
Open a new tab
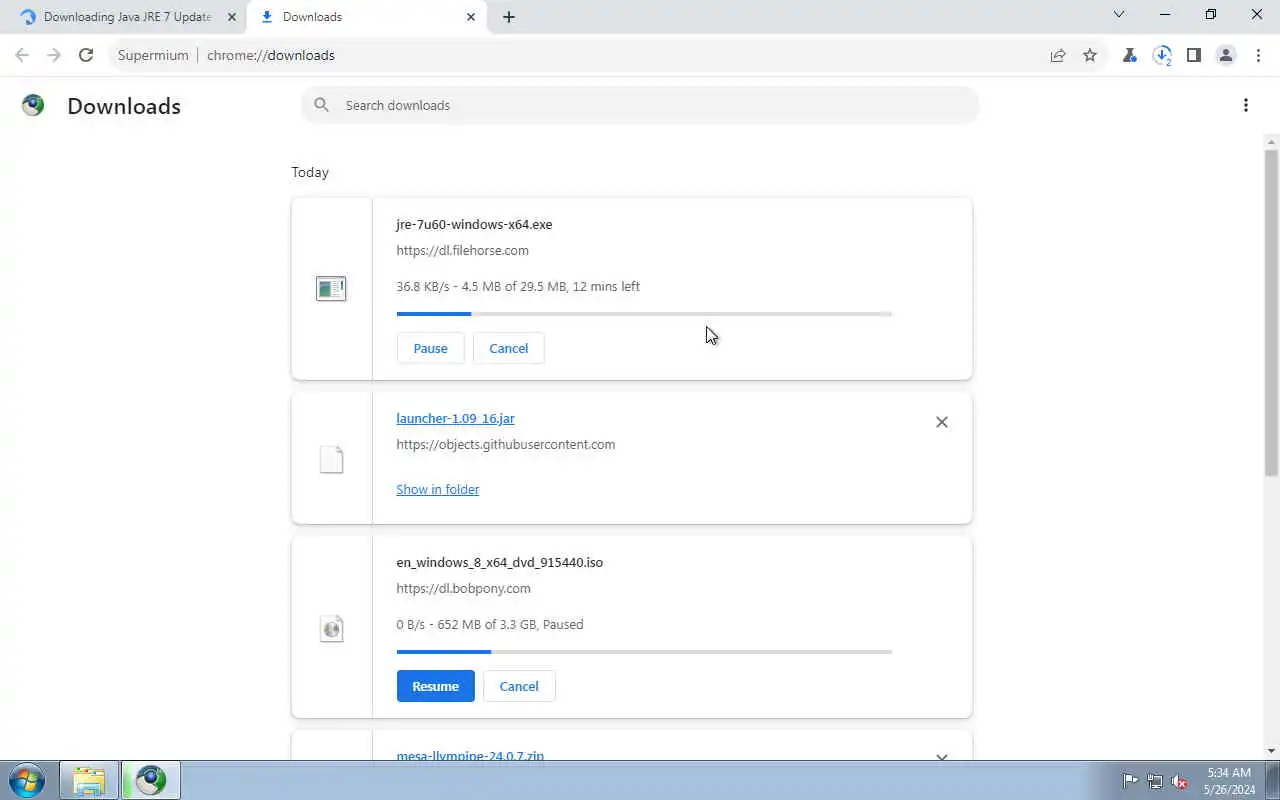(509, 17)
